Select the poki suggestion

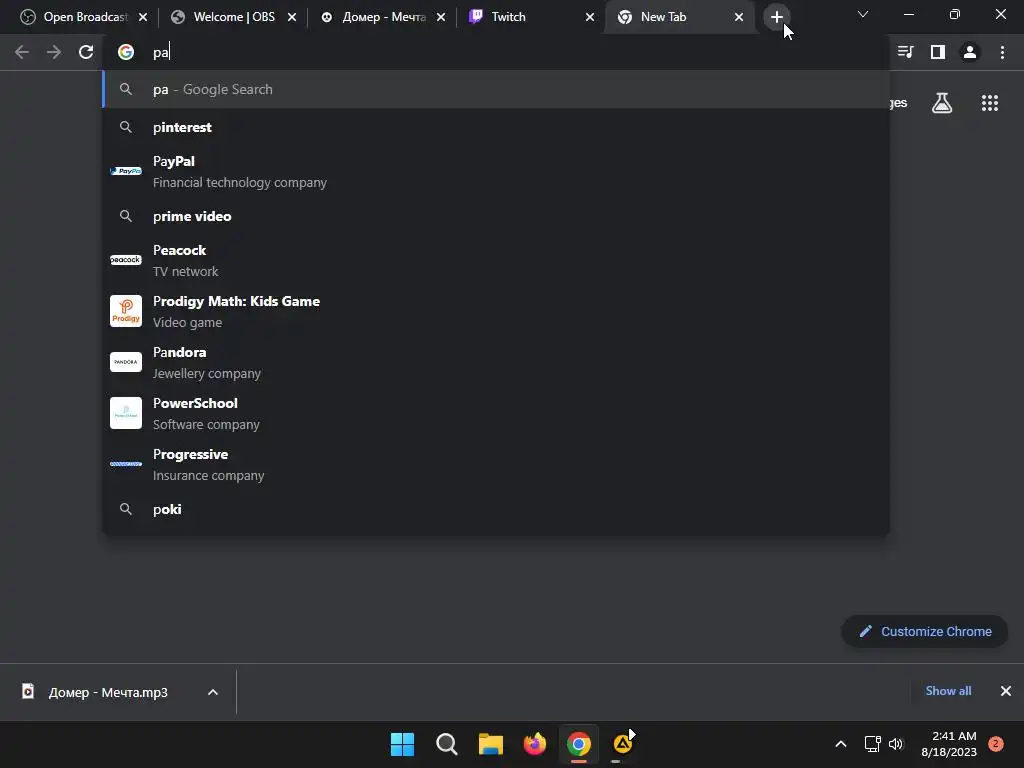496,509
